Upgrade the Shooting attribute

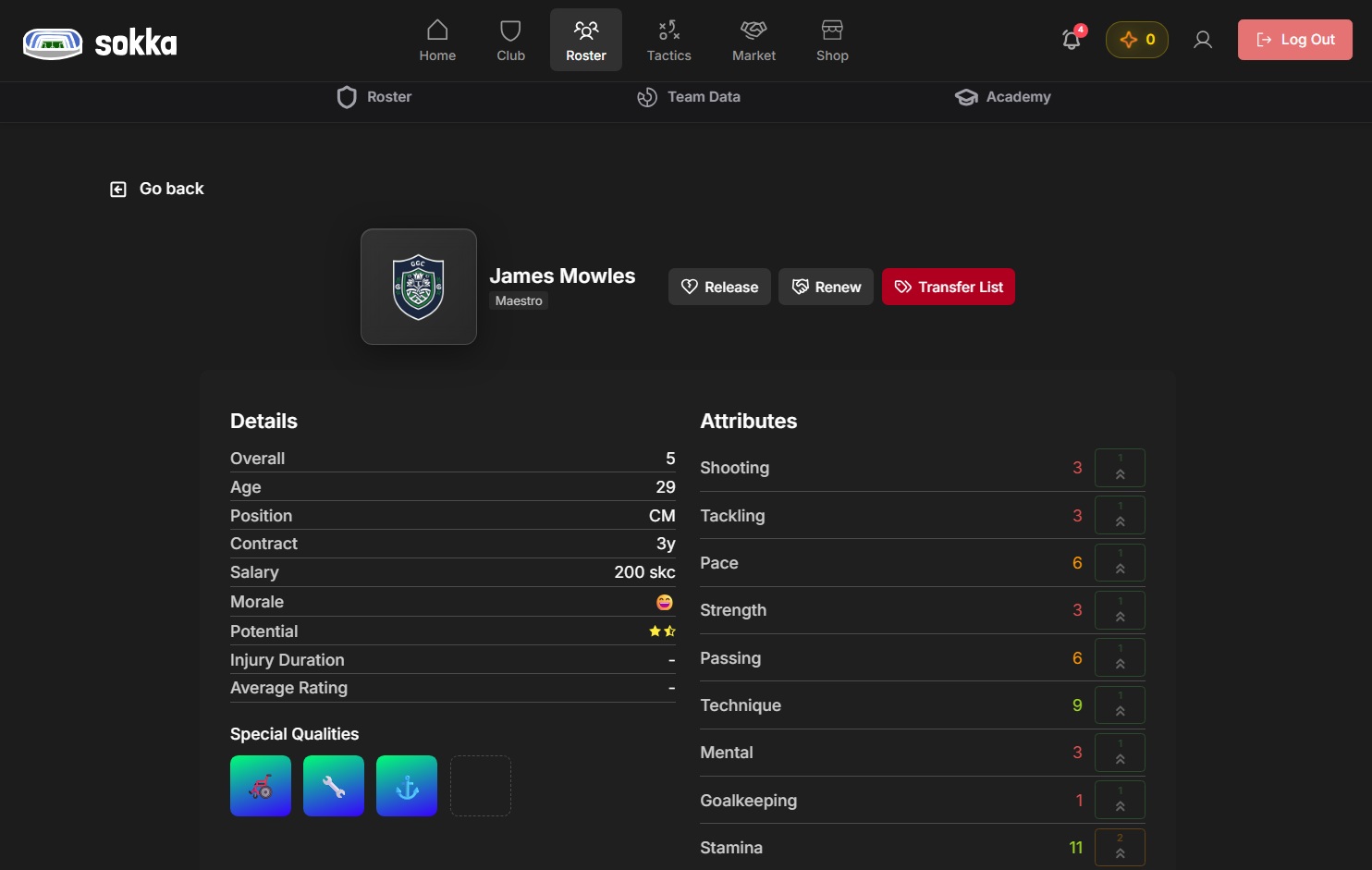pyautogui.click(x=1120, y=468)
